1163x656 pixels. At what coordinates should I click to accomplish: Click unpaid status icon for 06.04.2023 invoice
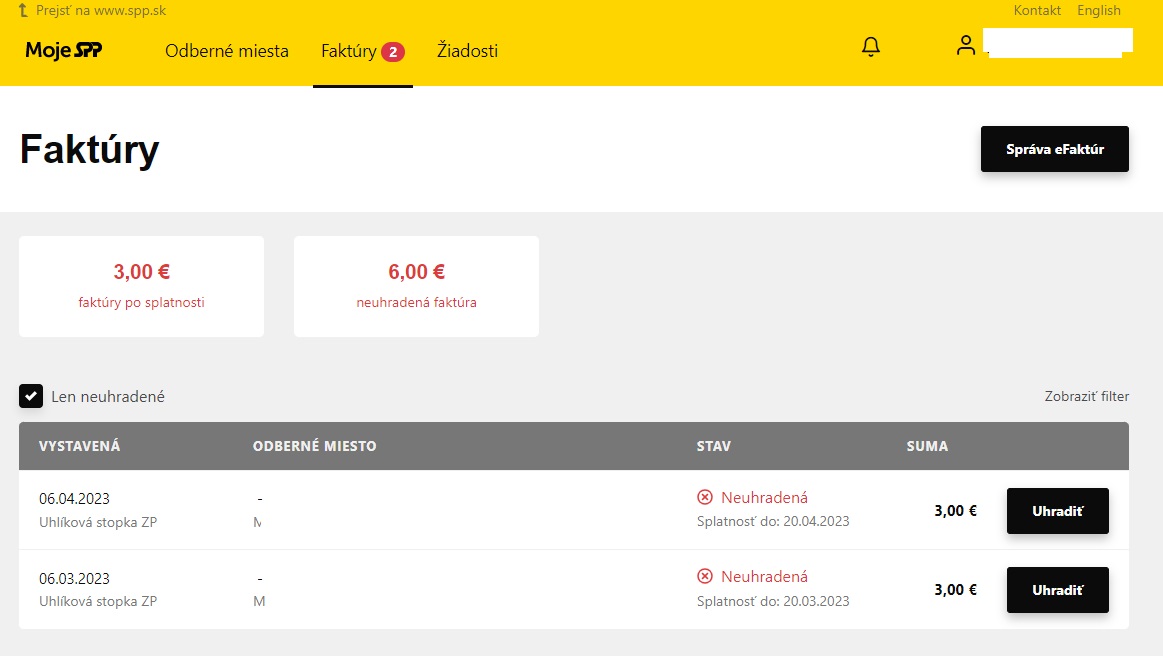(x=705, y=497)
